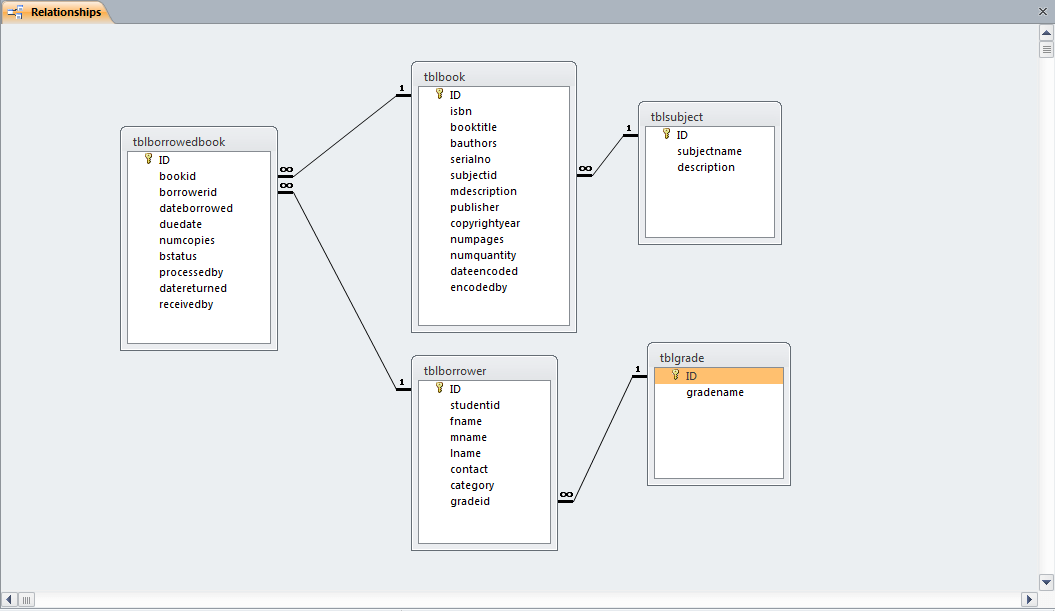Click the key icon in tblbook
Viewport: 1055px width, 611px height.
[439, 94]
